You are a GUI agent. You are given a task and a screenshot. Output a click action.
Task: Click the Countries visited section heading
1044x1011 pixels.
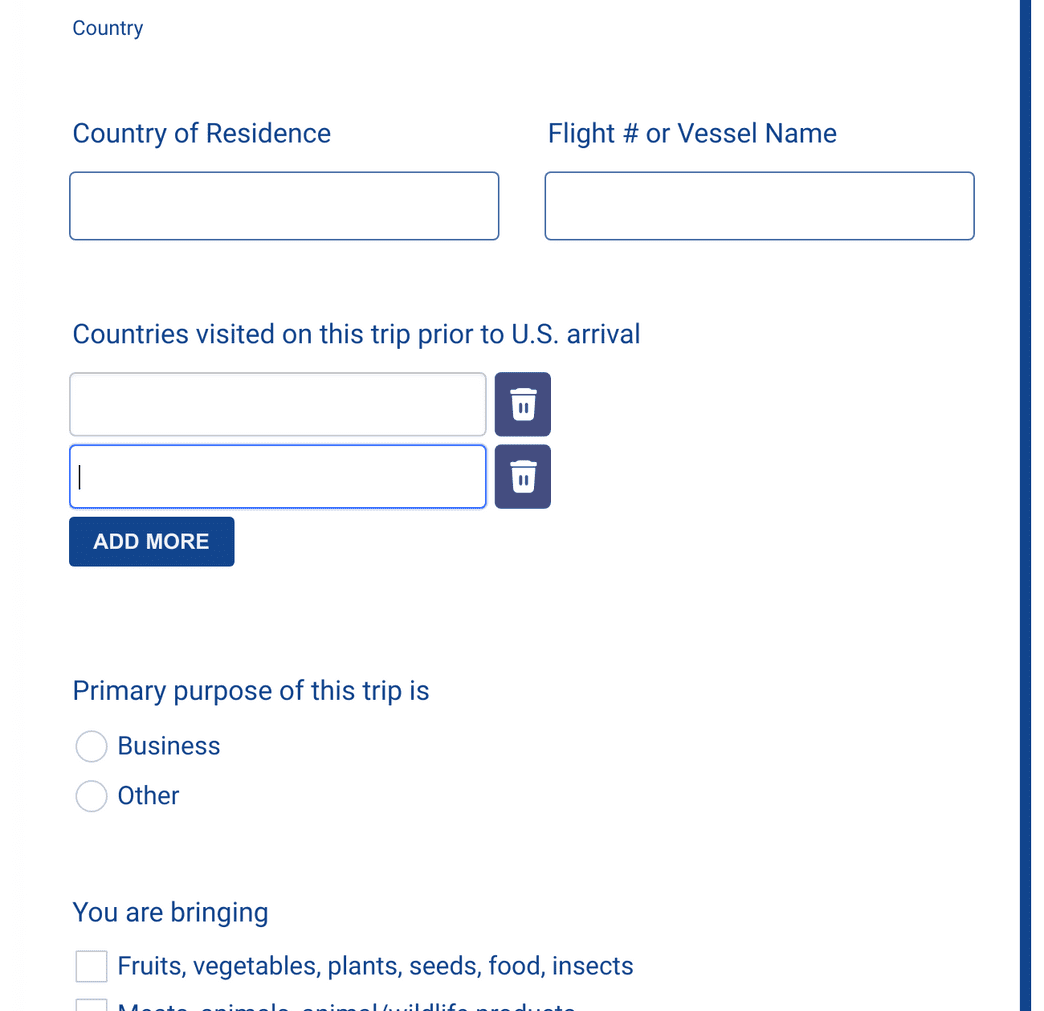coord(356,334)
